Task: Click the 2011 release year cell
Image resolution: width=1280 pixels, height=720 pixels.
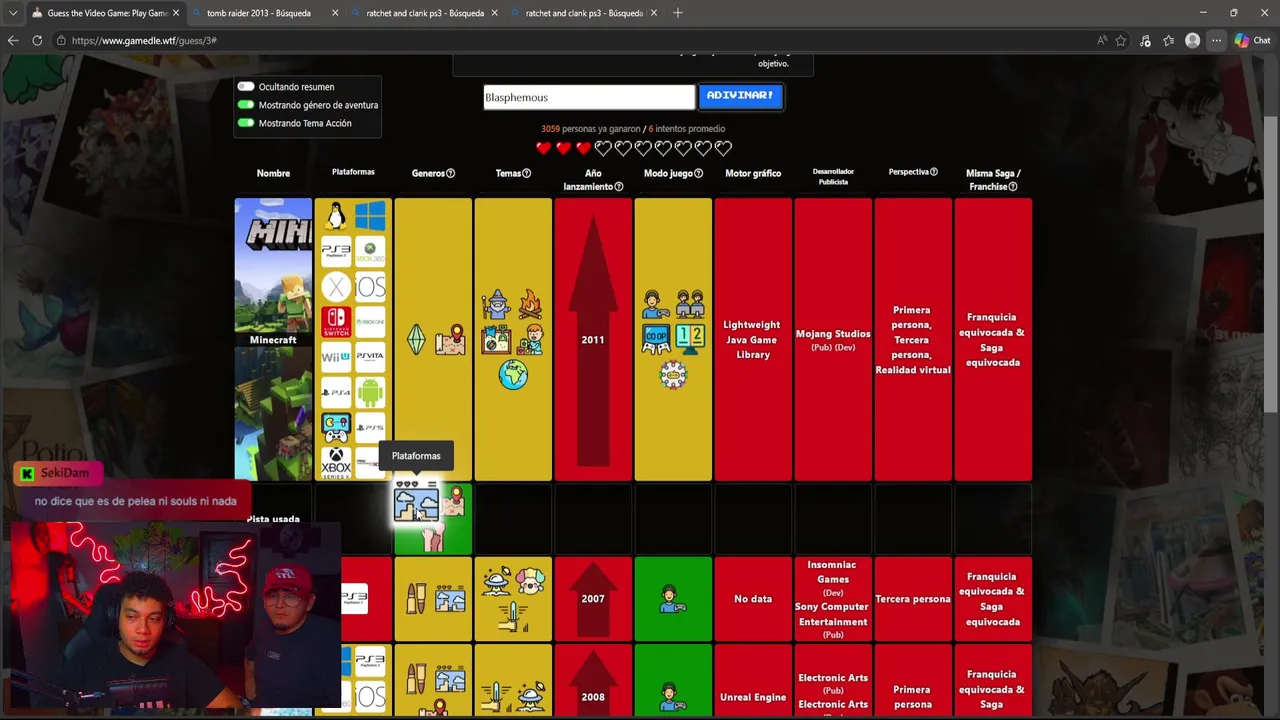Action: (593, 340)
